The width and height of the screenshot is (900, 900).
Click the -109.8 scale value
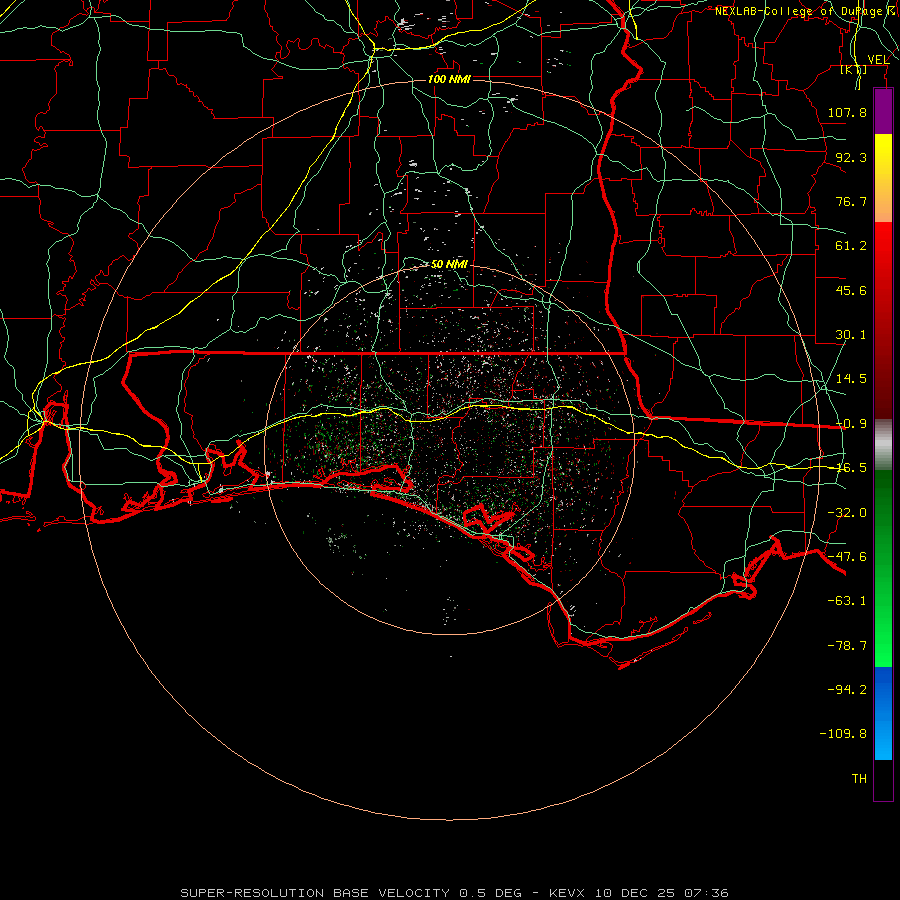click(x=843, y=734)
